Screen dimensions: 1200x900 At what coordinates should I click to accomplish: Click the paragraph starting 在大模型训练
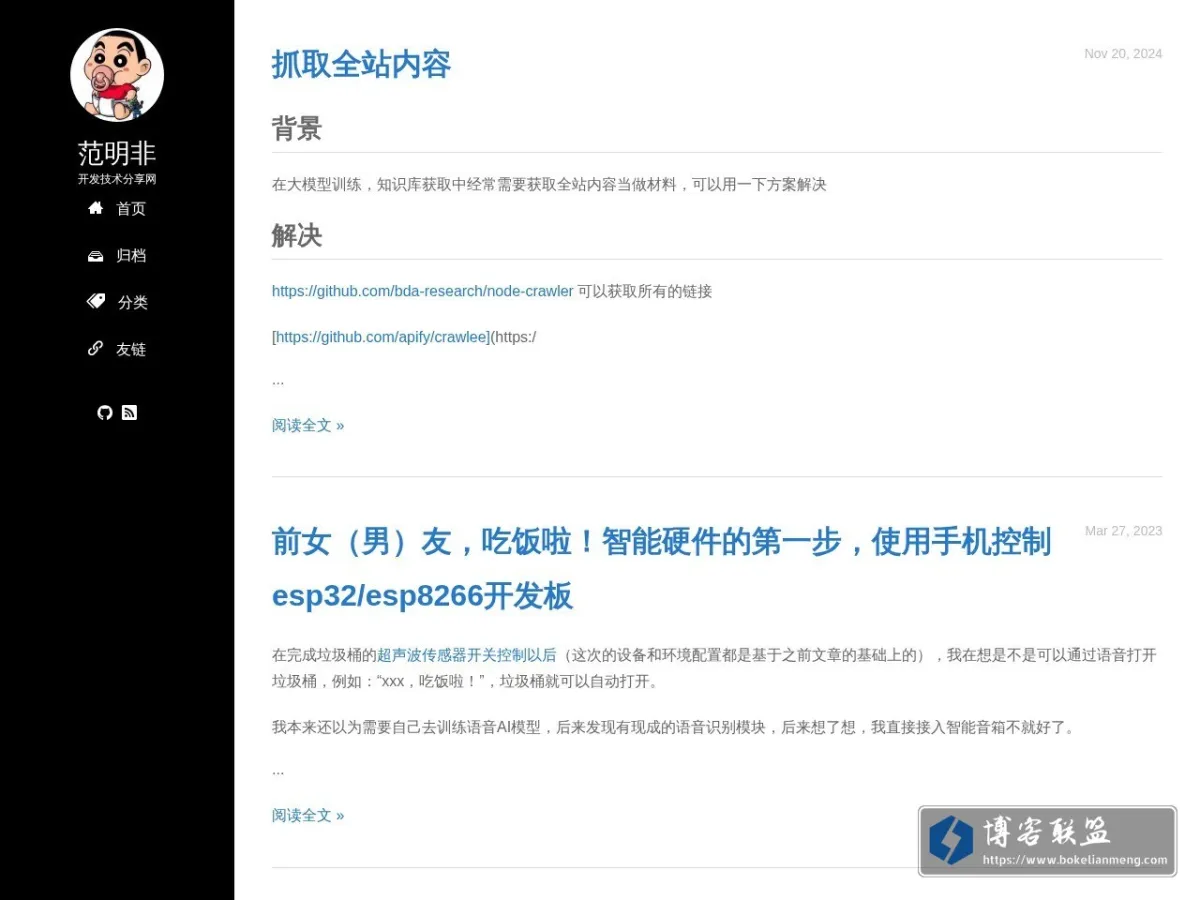[549, 184]
